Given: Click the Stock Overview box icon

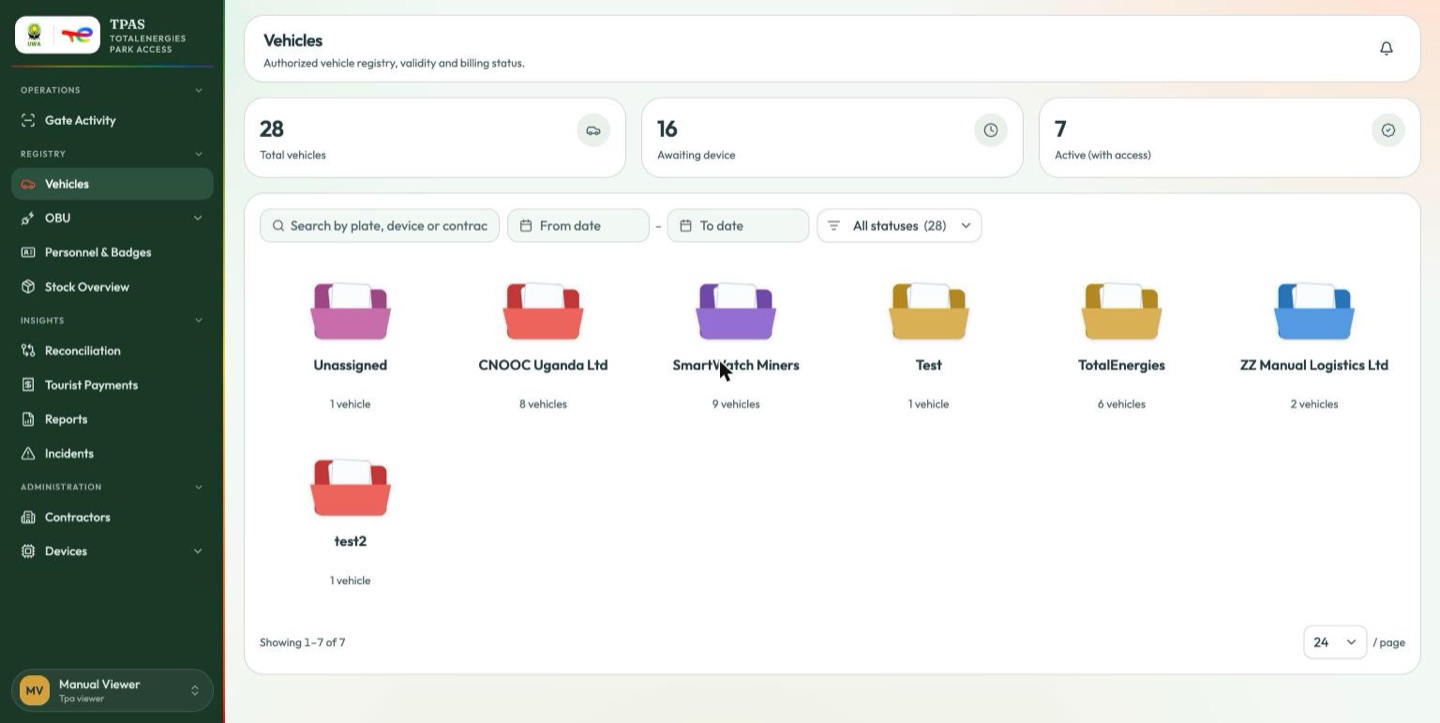Looking at the screenshot, I should pyautogui.click(x=28, y=287).
